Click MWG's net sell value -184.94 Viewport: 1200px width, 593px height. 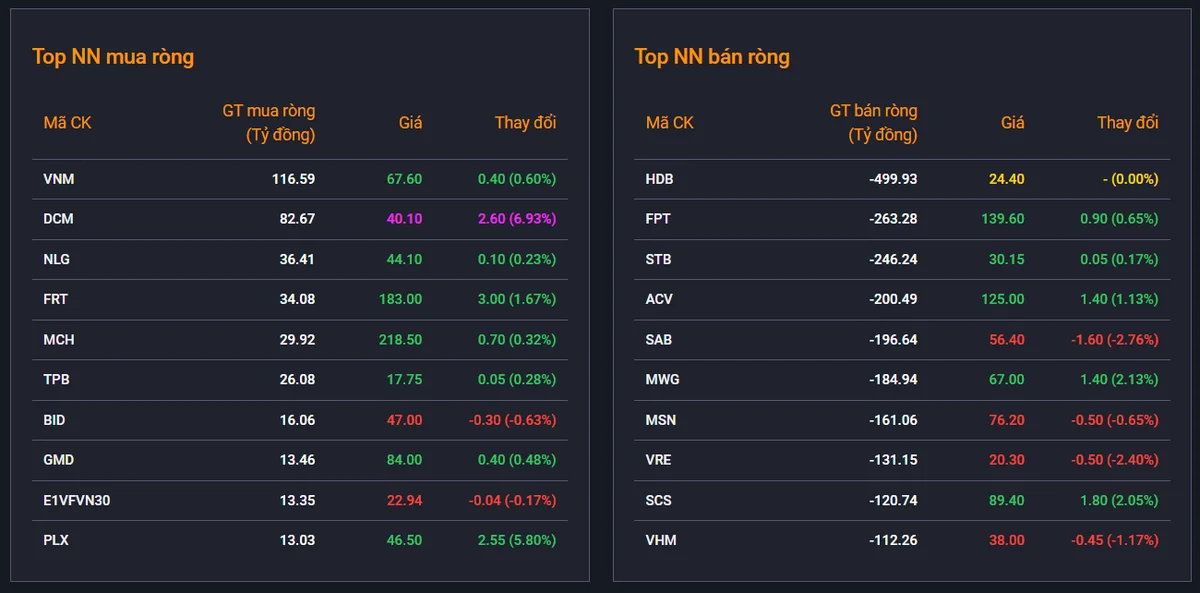(893, 380)
